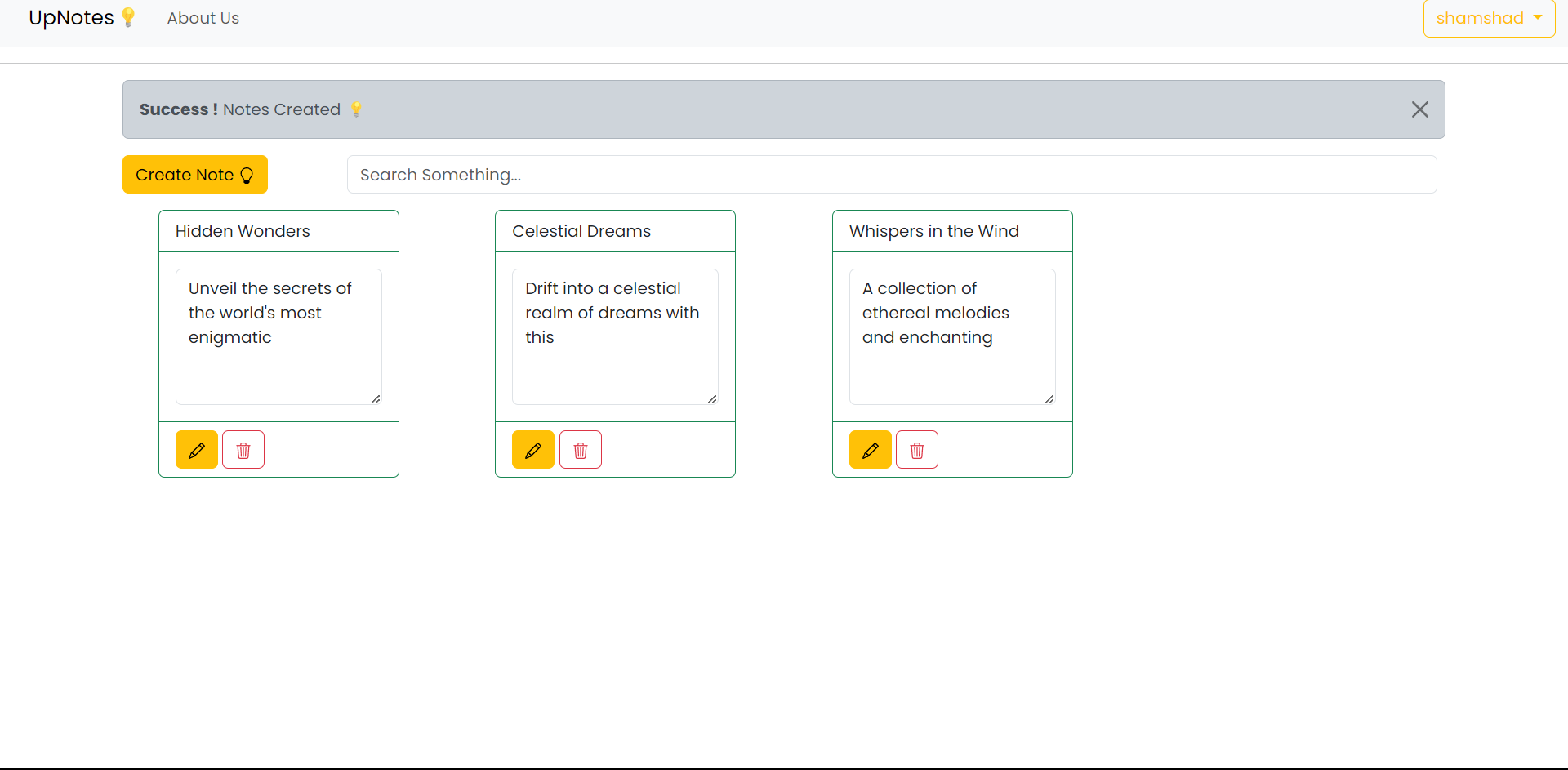Image resolution: width=1568 pixels, height=770 pixels.
Task: Click the edit pencil icon for Celestial Dreams
Action: point(532,449)
